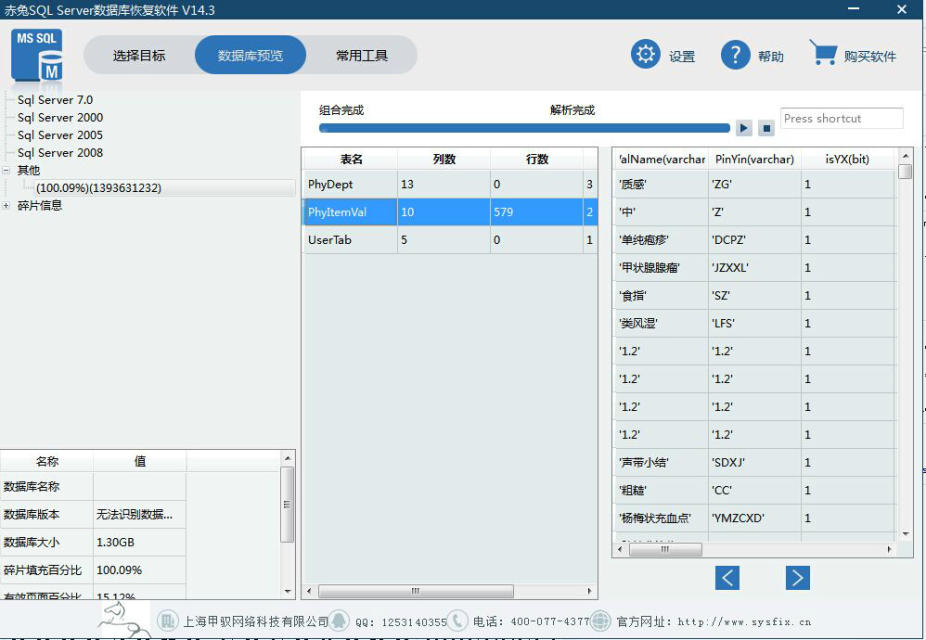Open the 常用工具 tab

pos(361,55)
